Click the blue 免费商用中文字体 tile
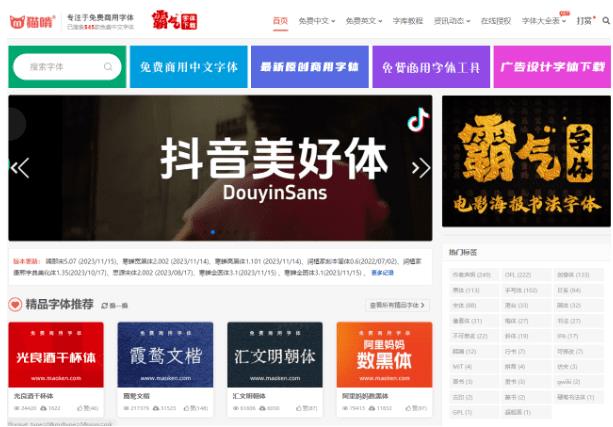The width and height of the screenshot is (613, 427). 188,67
